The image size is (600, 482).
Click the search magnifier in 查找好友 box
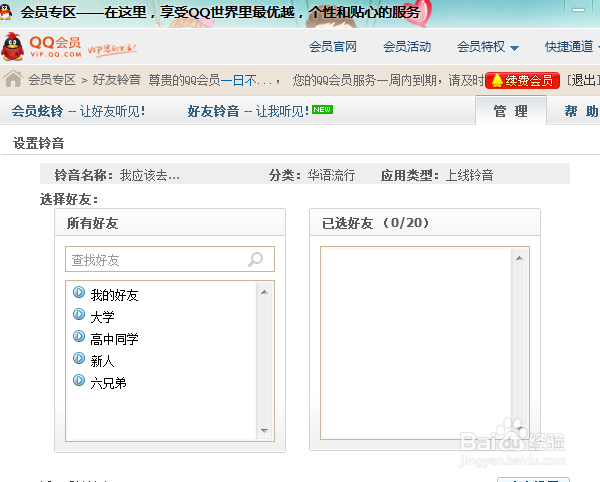[255, 259]
